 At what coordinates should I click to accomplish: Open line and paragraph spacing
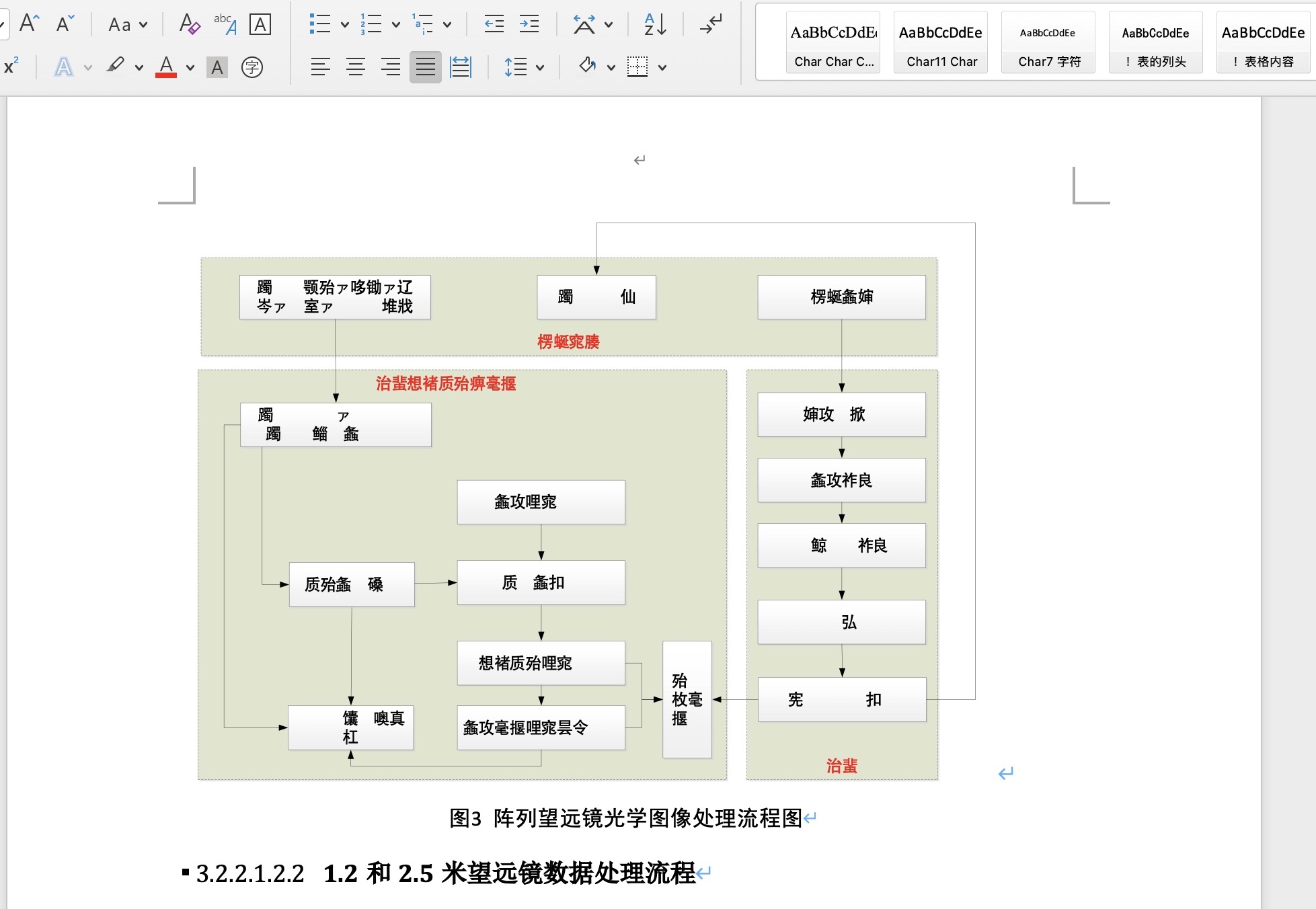click(x=516, y=67)
